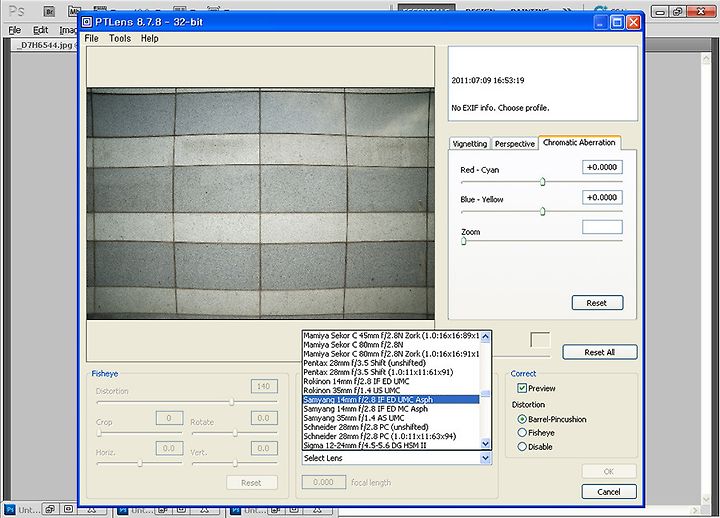720x518 pixels.
Task: Click the Fisheye Crop value field
Action: click(169, 418)
